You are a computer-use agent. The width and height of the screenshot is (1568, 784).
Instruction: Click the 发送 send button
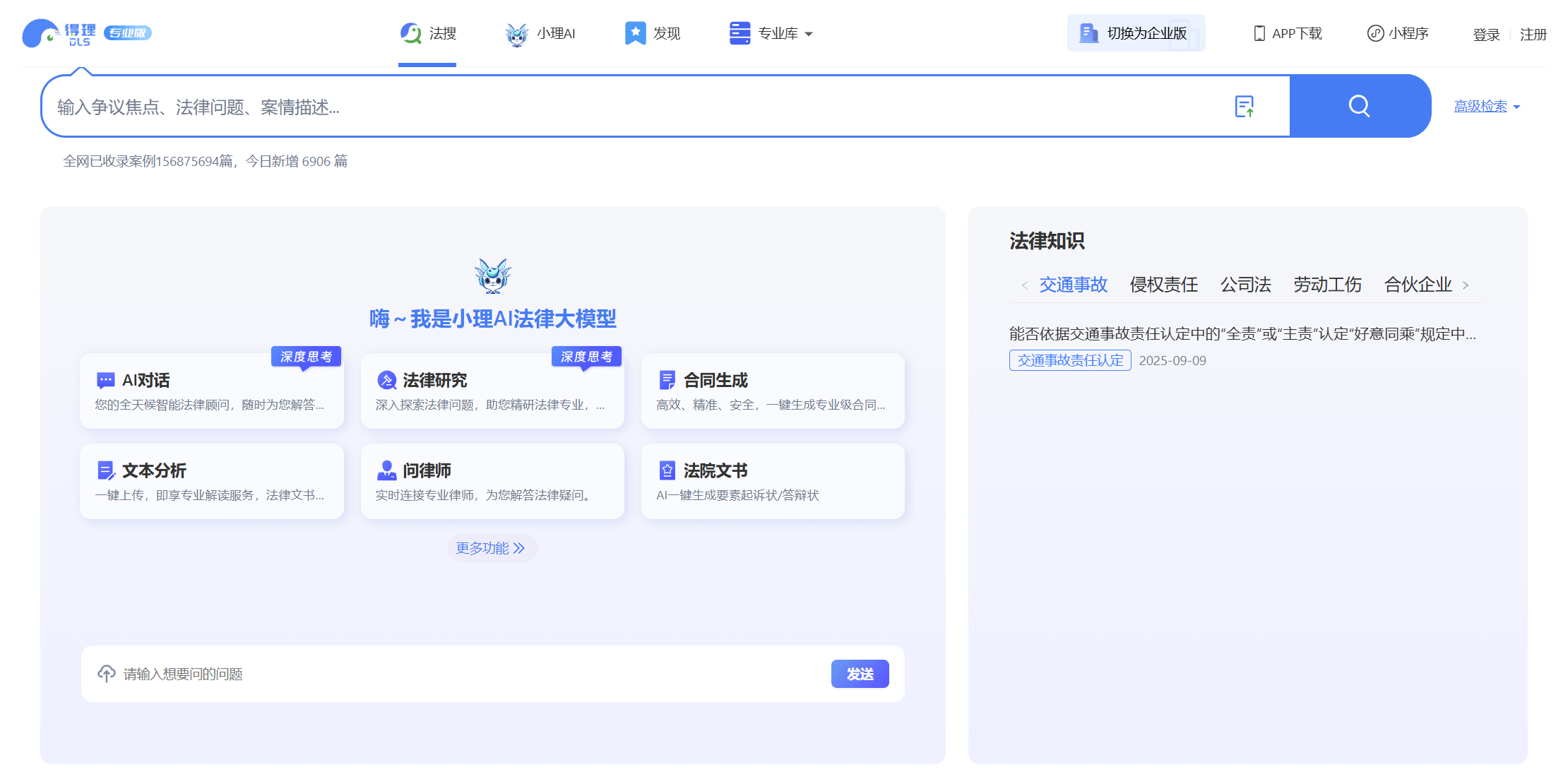860,674
